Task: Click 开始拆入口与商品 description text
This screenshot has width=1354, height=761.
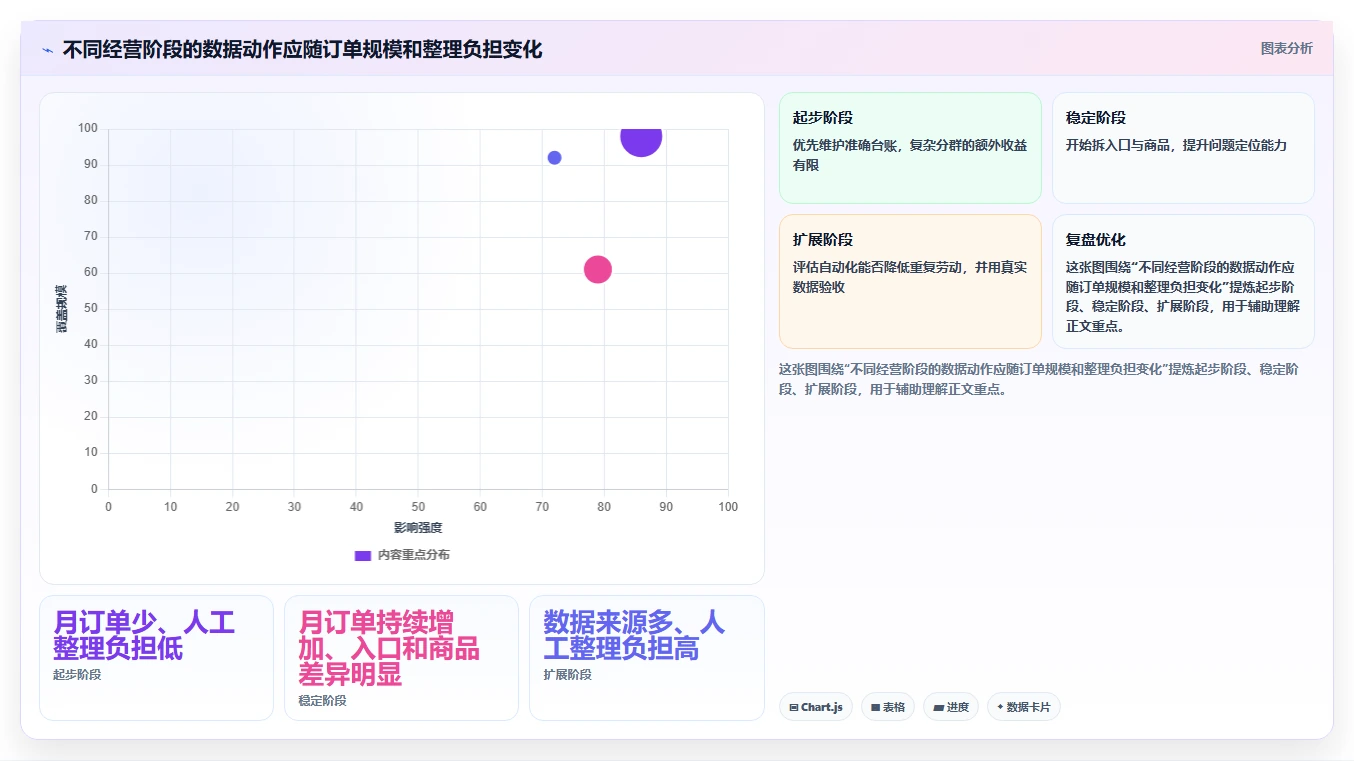Action: (x=1176, y=145)
